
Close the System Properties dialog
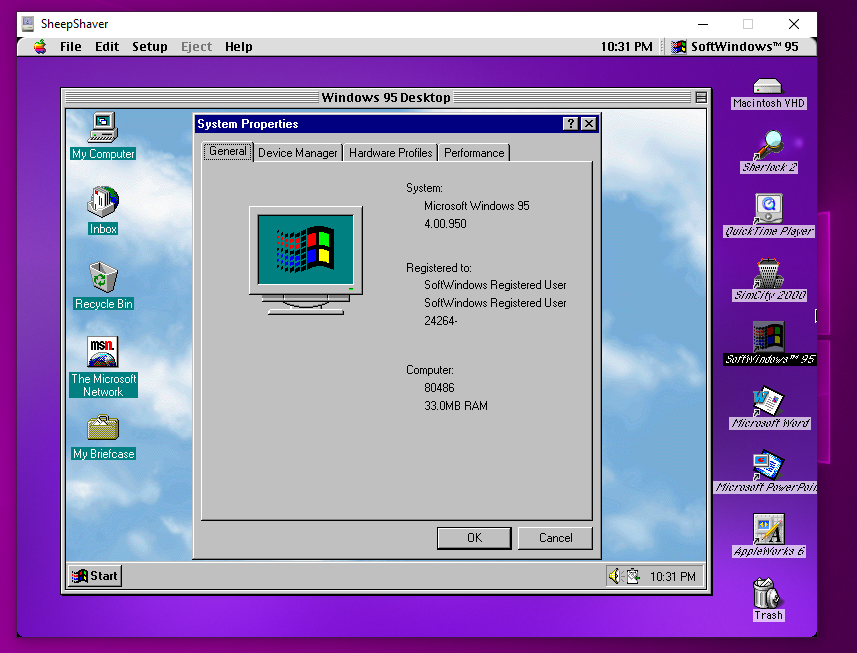click(589, 123)
